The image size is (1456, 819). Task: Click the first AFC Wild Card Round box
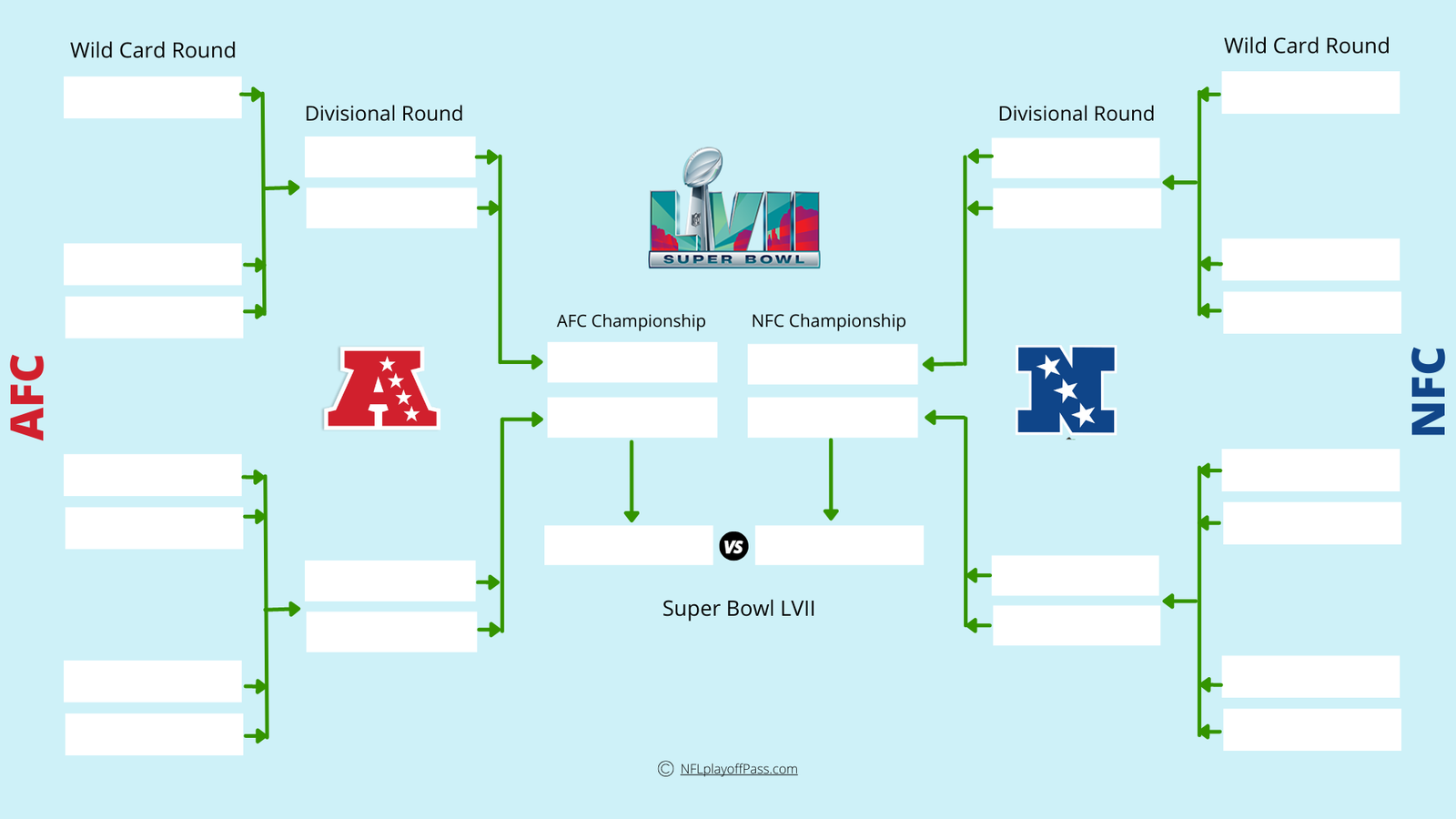[x=153, y=97]
